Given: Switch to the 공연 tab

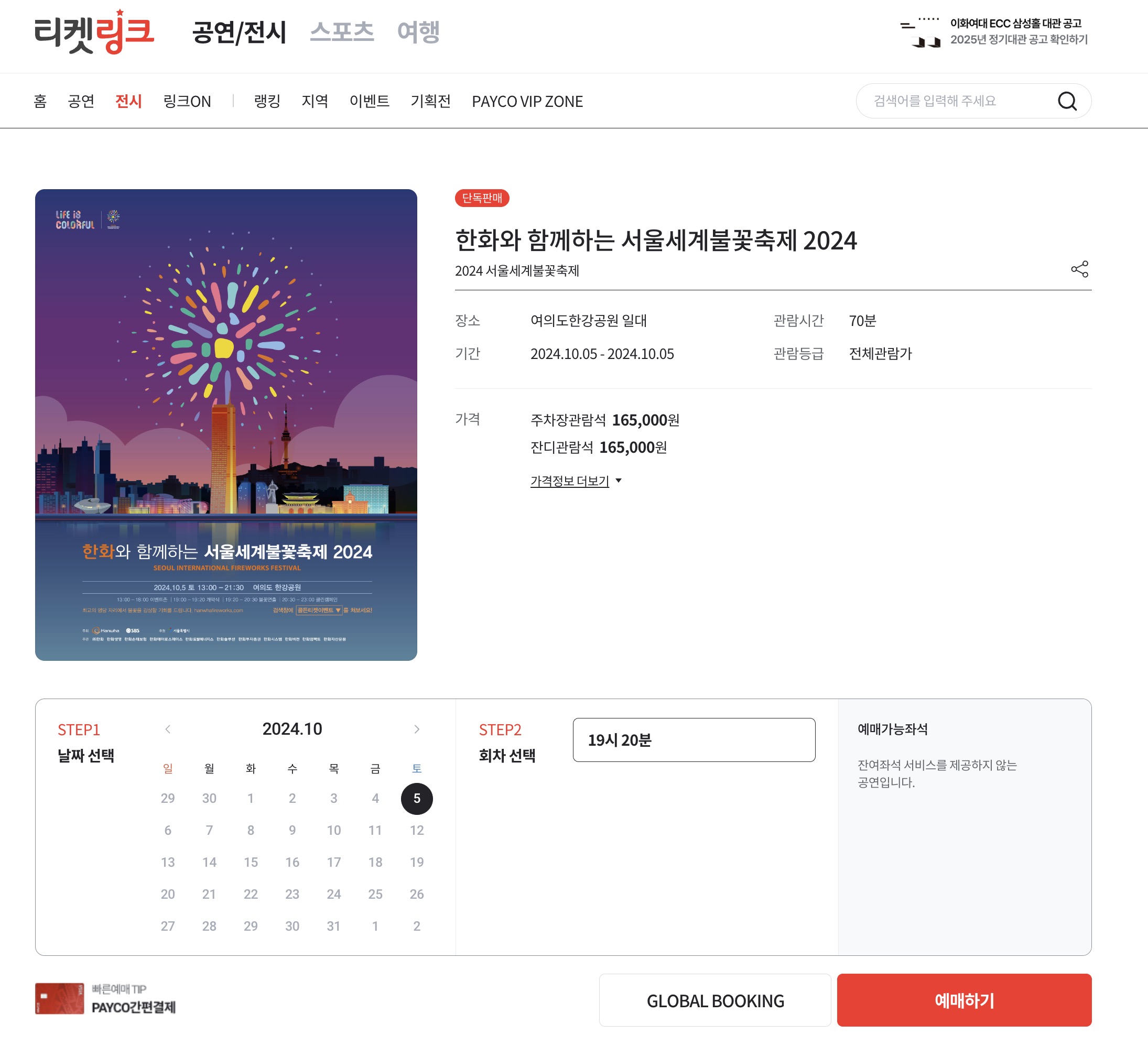Looking at the screenshot, I should [x=81, y=101].
